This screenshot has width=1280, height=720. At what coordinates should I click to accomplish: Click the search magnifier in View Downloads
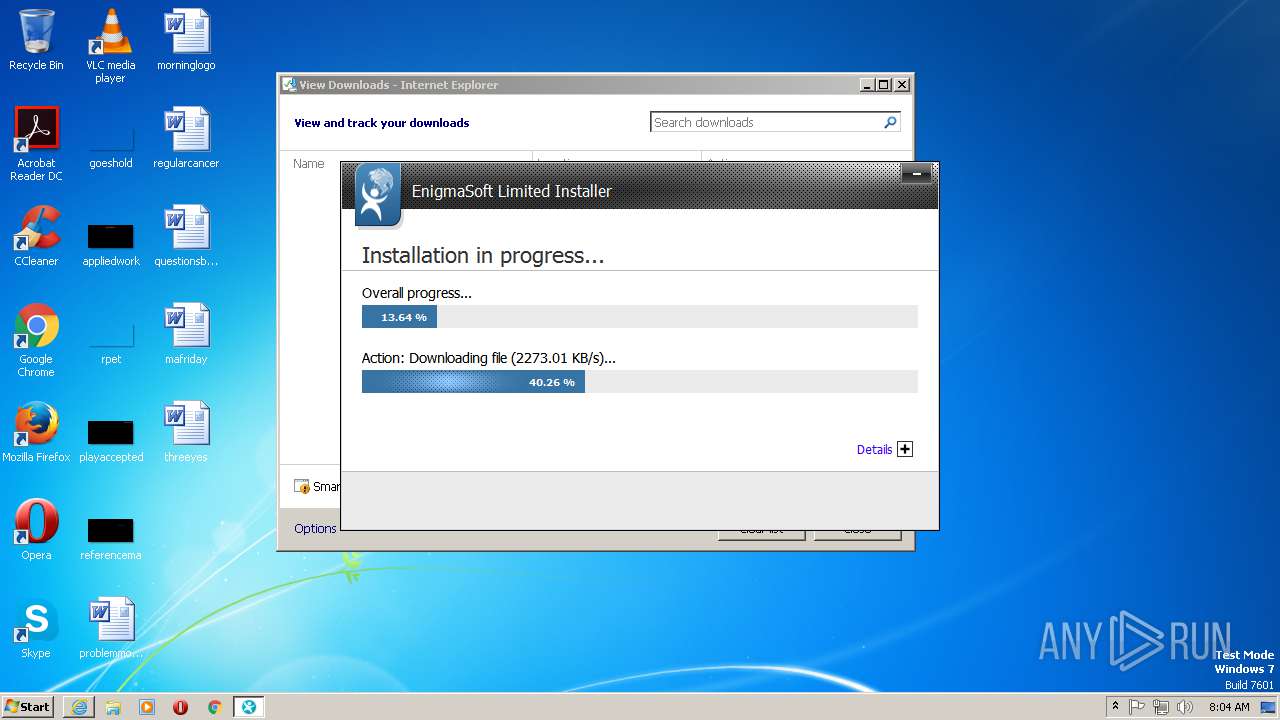click(x=890, y=122)
